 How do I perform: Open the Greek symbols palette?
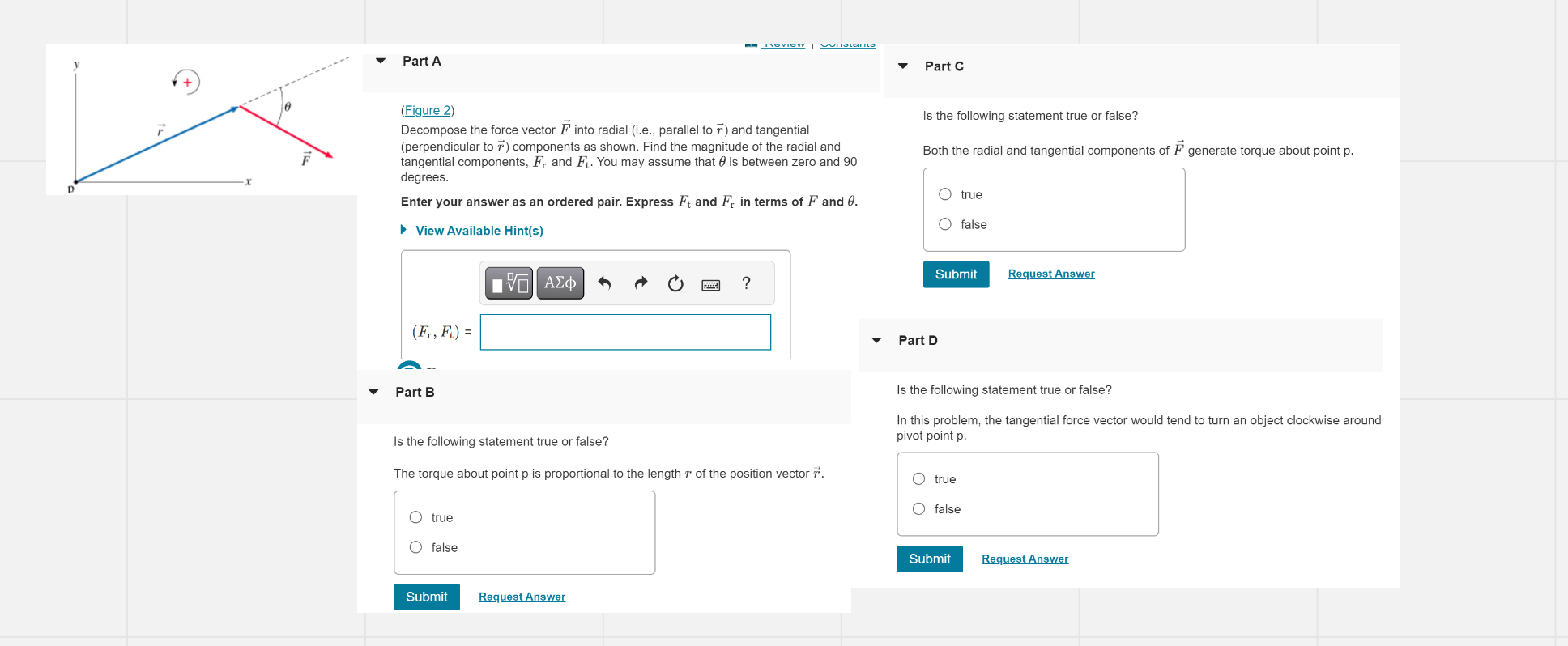pos(560,283)
